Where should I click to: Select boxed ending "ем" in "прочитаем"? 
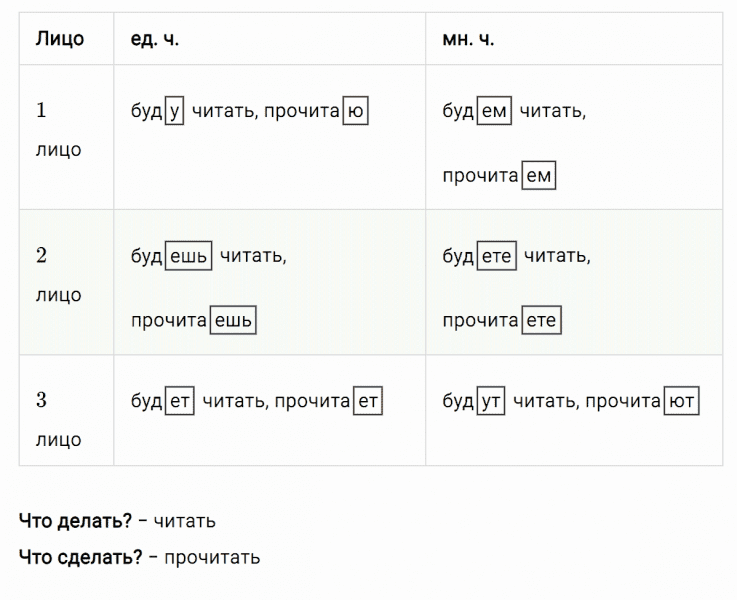(x=538, y=176)
